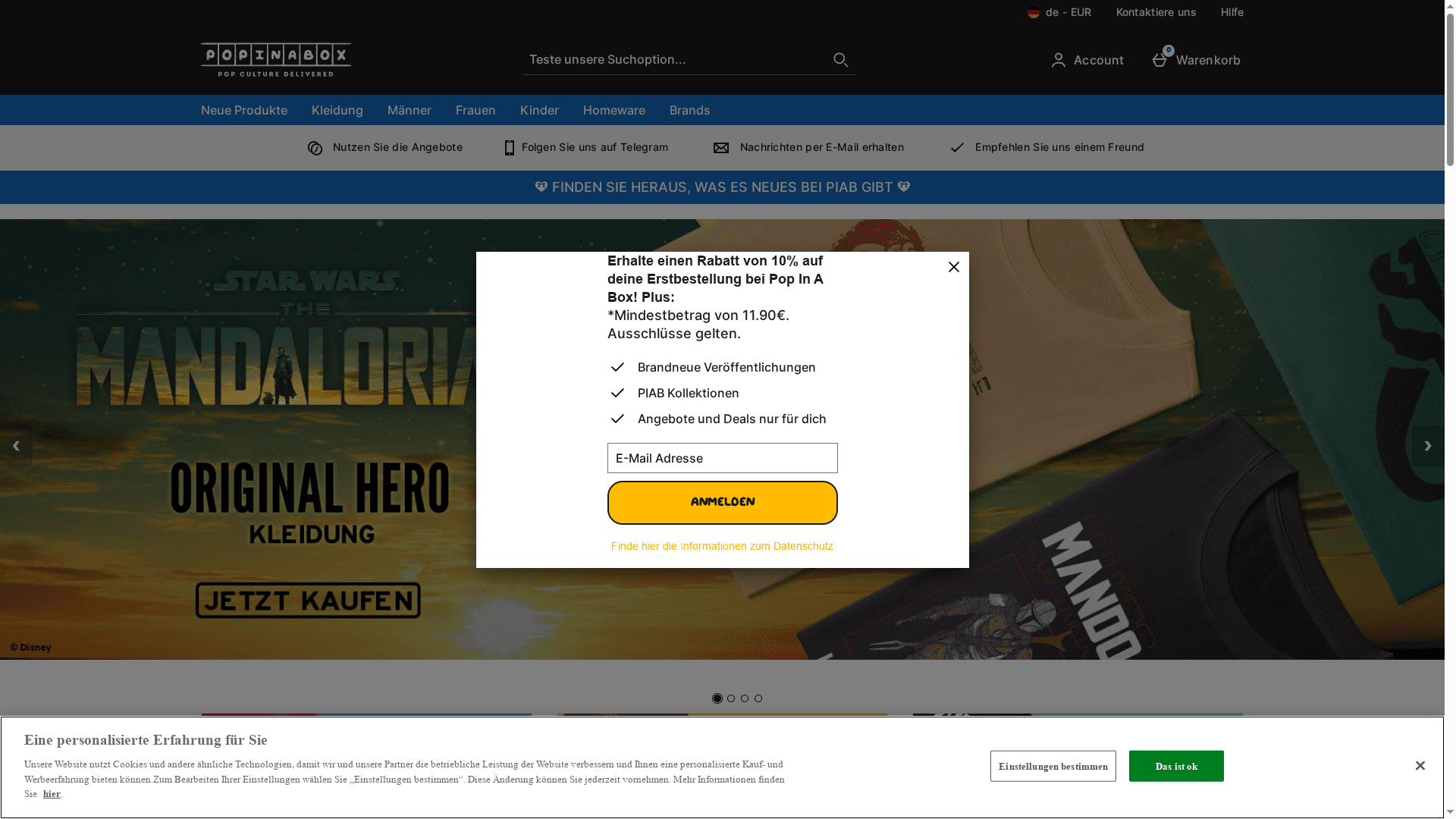The width and height of the screenshot is (1456, 819).
Task: Click the Pop In A Box logo
Action: click(275, 59)
